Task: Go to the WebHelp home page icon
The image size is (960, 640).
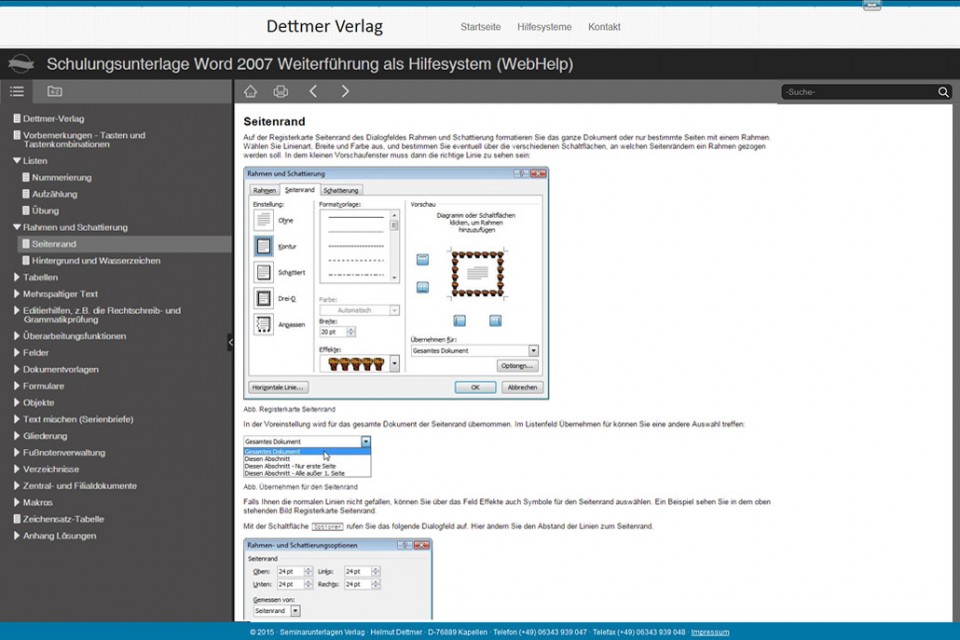Action: (250, 91)
